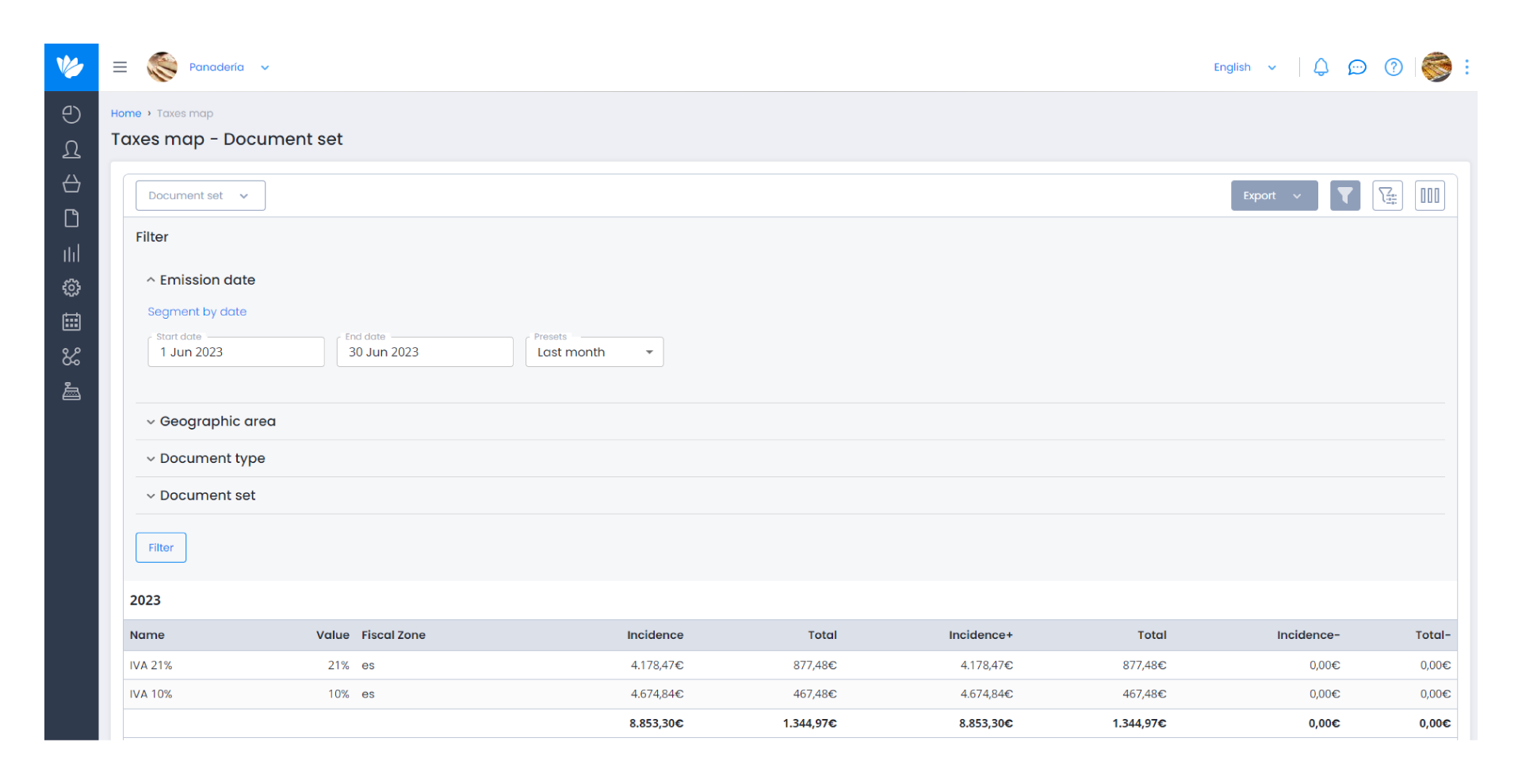Click the 8.853,30€ Incidence total
1522x784 pixels.
tap(656, 724)
